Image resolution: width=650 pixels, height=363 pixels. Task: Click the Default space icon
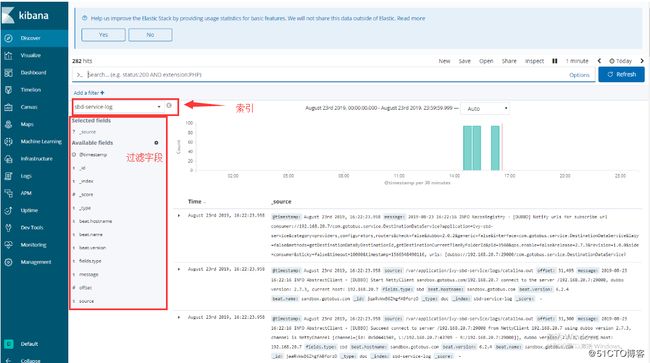8,344
